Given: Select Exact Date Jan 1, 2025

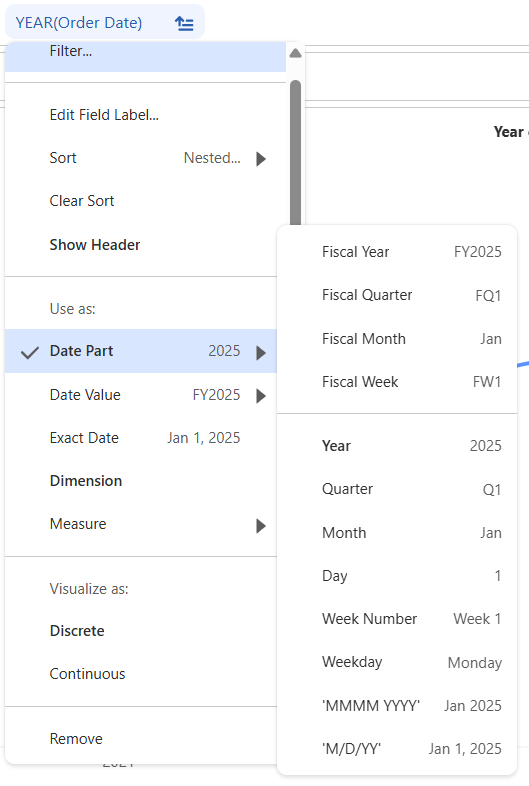Looking at the screenshot, I should 141,438.
